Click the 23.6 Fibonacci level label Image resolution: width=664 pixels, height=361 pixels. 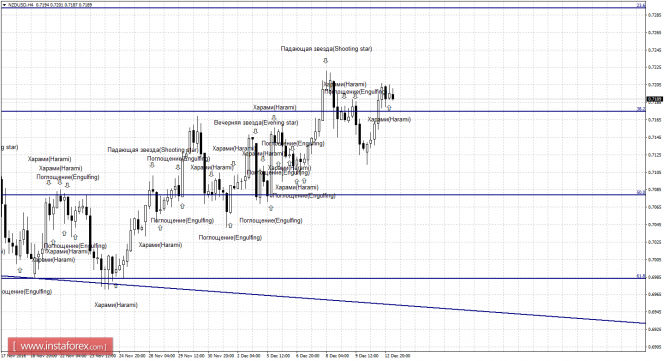641,6
